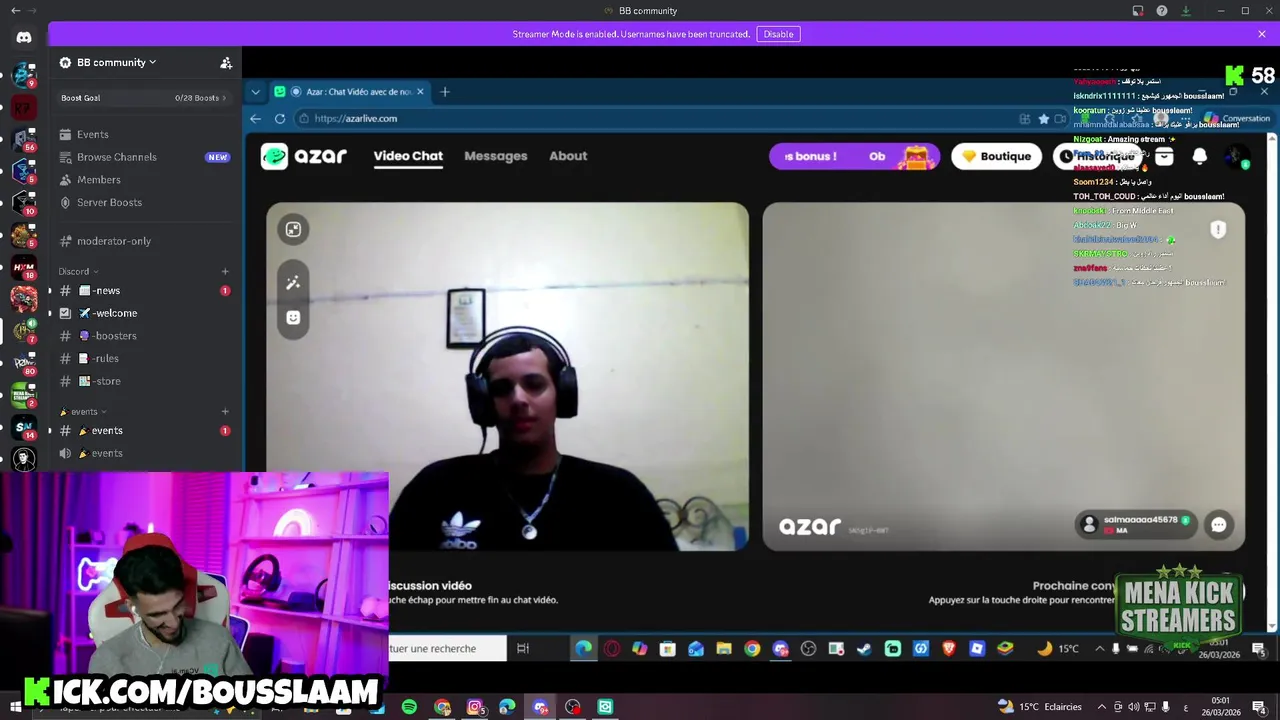1280x720 pixels.
Task: Open the -store channel
Action: [x=144, y=381]
